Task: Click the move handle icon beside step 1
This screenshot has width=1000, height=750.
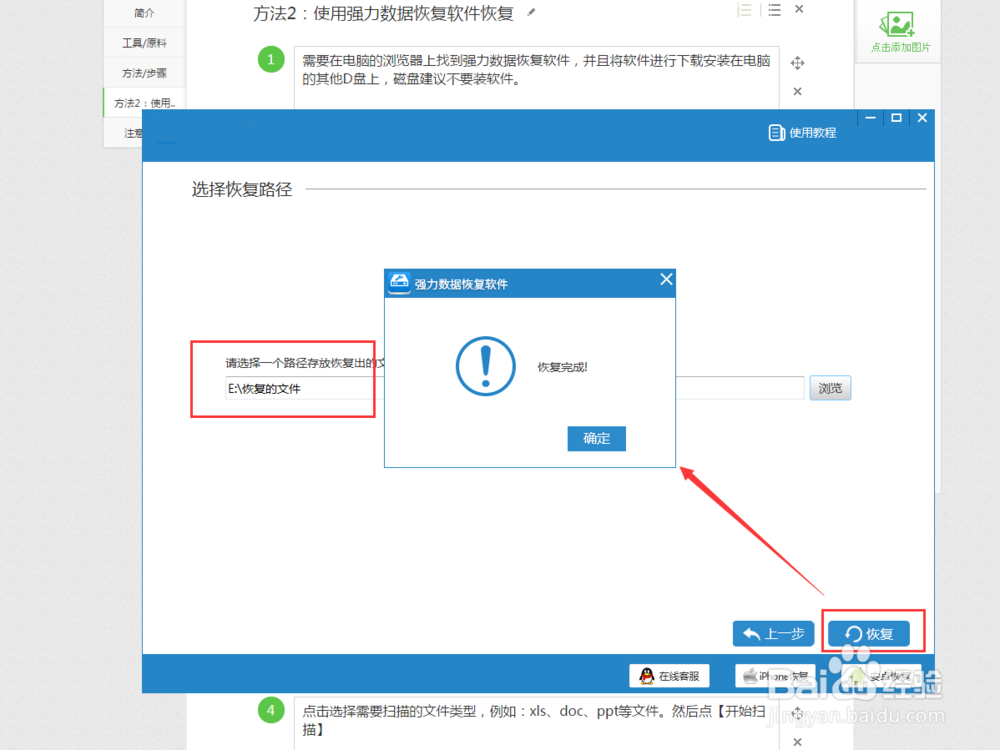Action: tap(797, 62)
